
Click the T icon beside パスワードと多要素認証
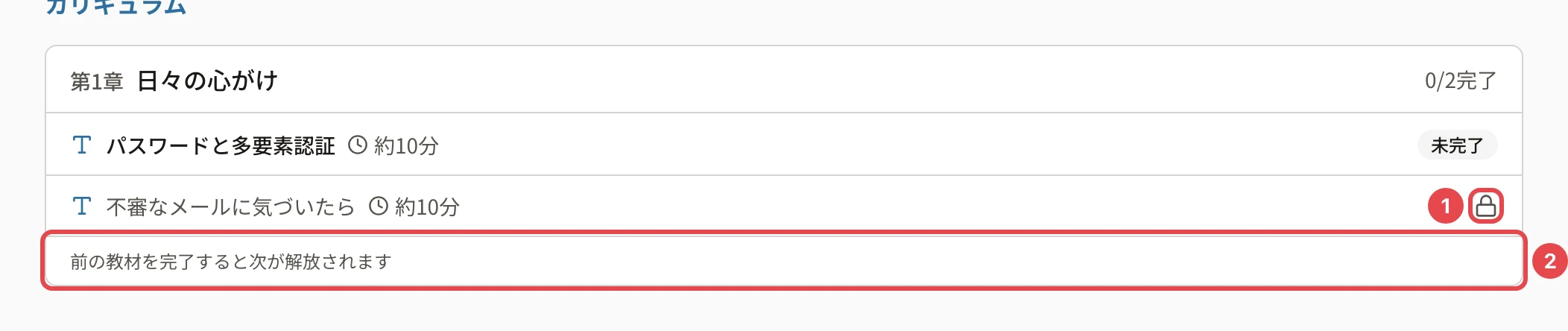pyautogui.click(x=82, y=145)
